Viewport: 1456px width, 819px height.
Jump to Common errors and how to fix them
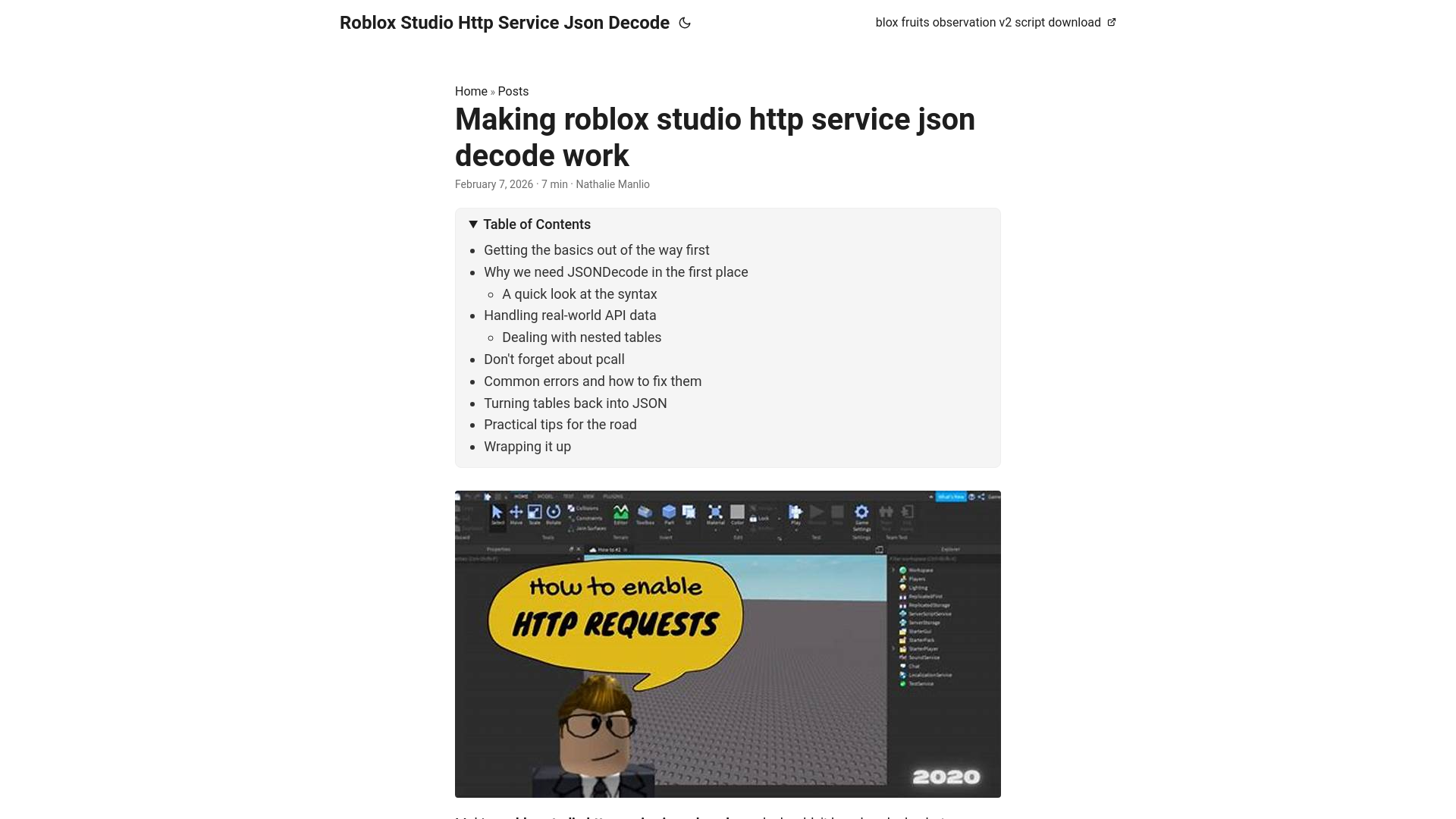(593, 381)
